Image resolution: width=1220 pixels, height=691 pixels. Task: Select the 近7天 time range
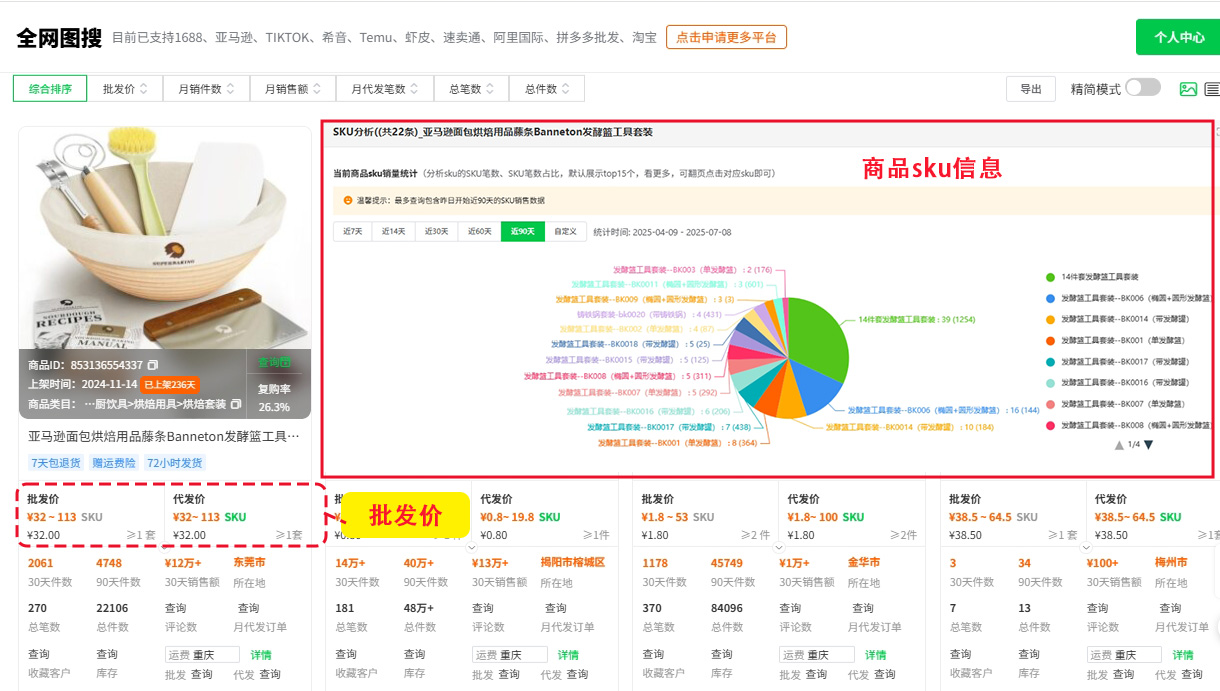pyautogui.click(x=353, y=232)
